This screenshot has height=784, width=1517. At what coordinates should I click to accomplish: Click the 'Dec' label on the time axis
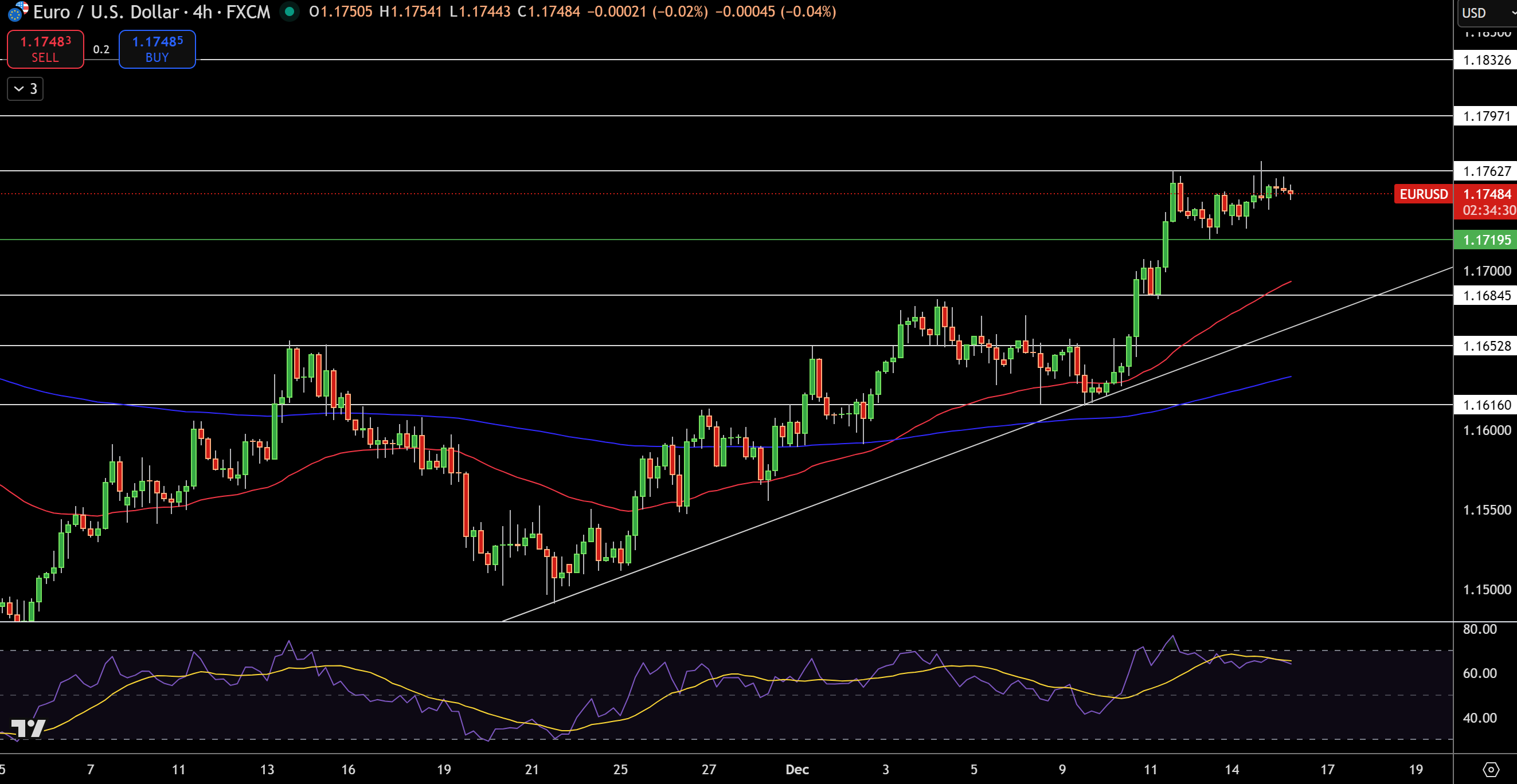click(x=799, y=769)
